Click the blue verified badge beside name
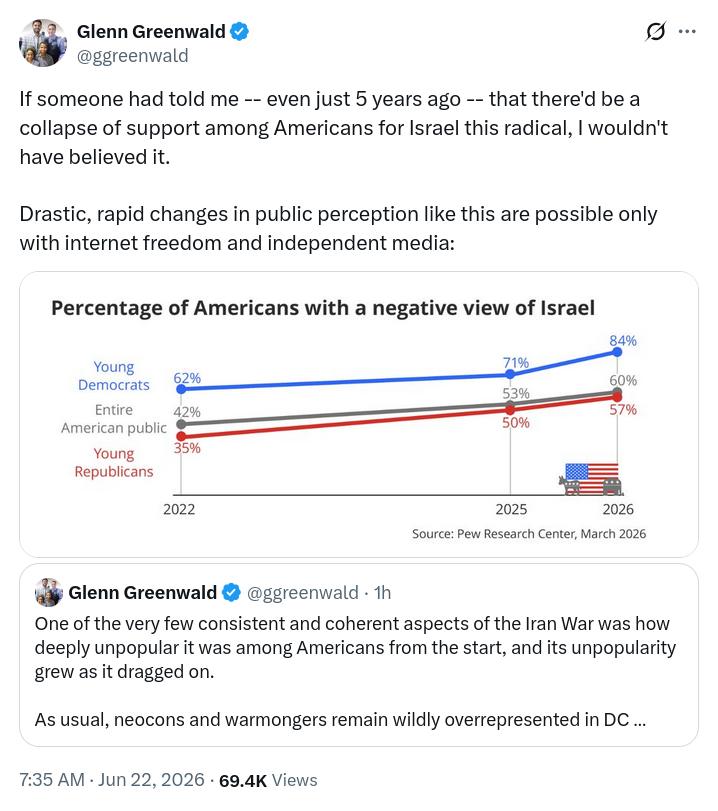The image size is (718, 811). click(x=239, y=32)
